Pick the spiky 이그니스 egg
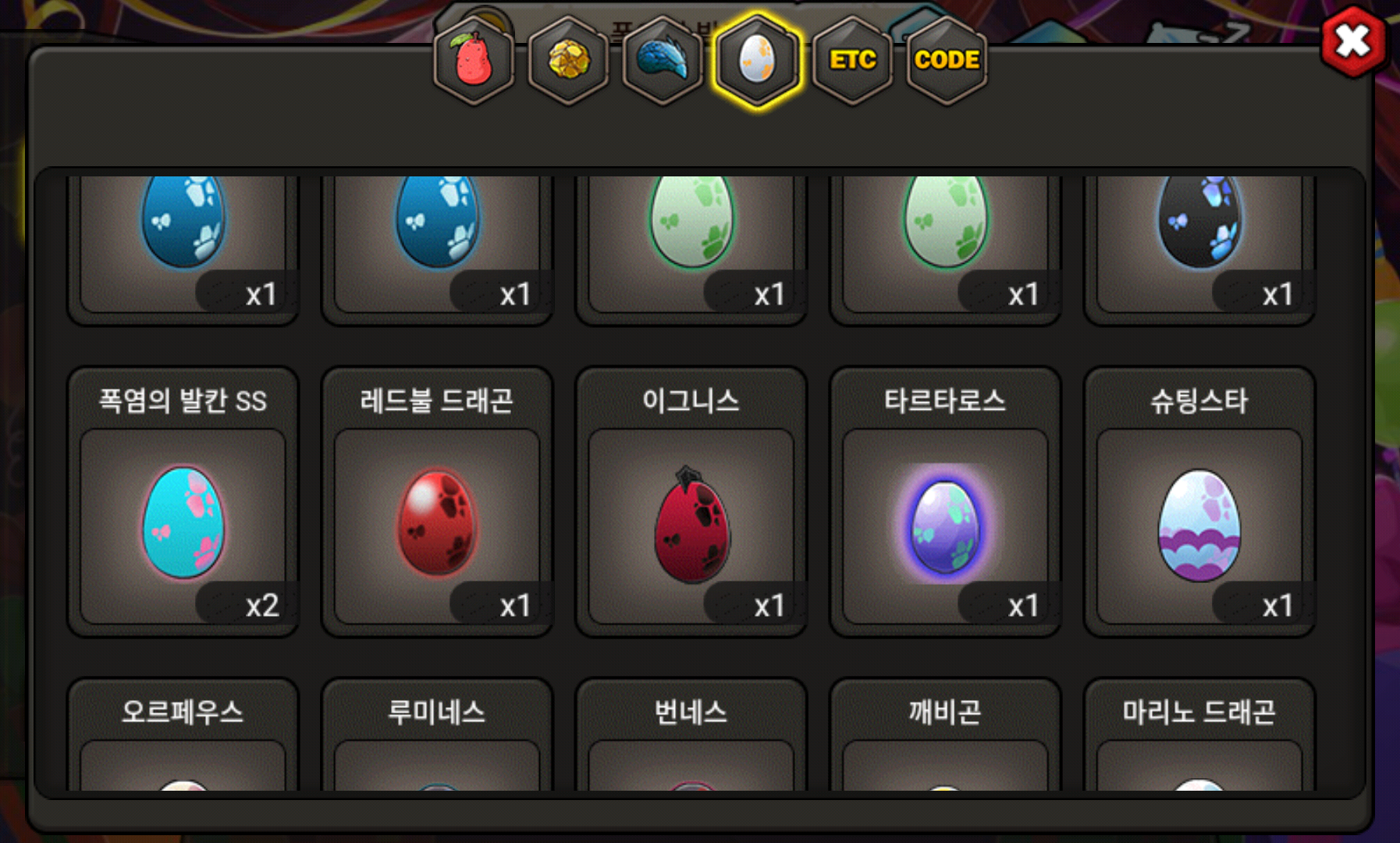Screen dimensions: 1400x843 pyautogui.click(x=691, y=502)
